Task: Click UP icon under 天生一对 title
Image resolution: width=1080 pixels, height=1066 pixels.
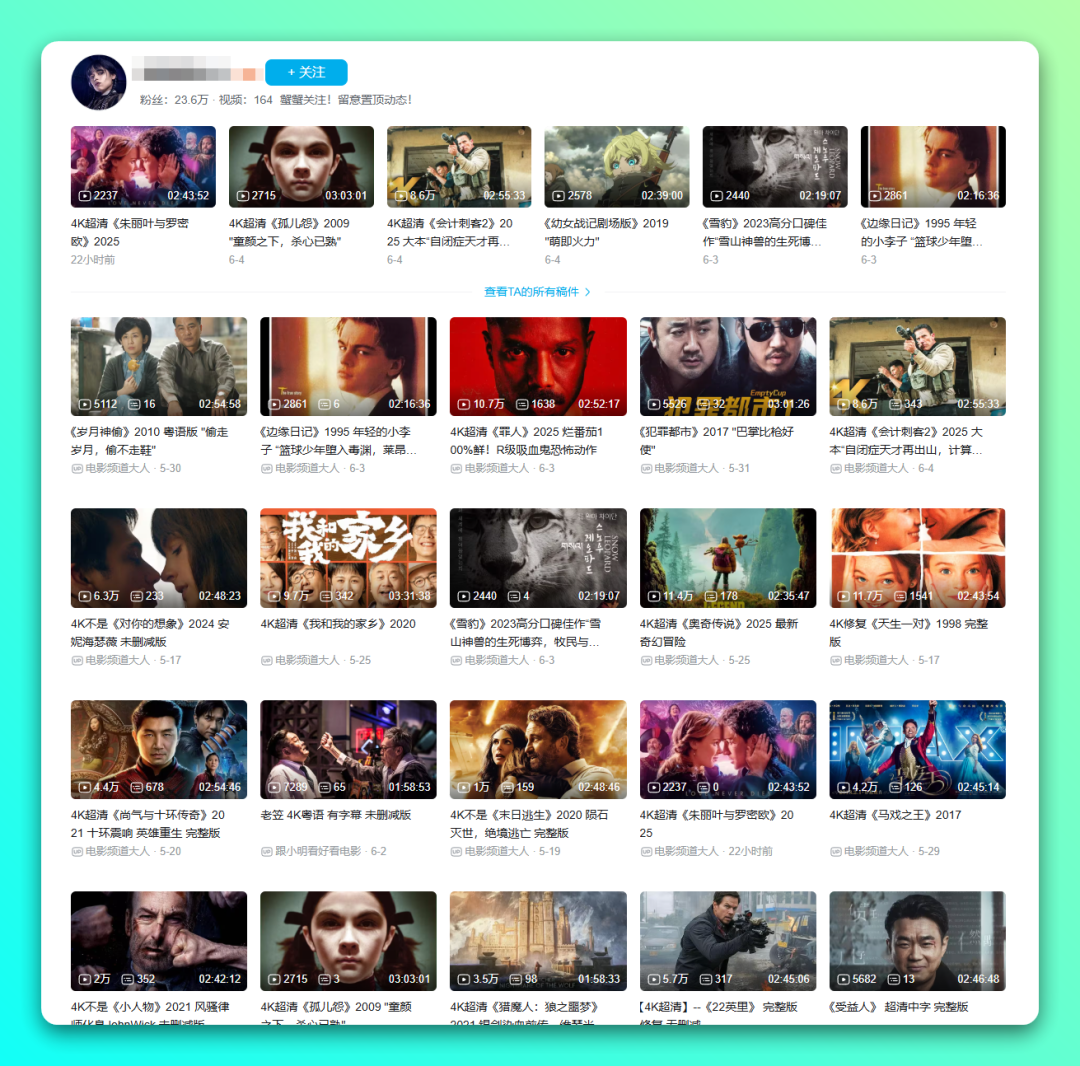Action: 835,660
